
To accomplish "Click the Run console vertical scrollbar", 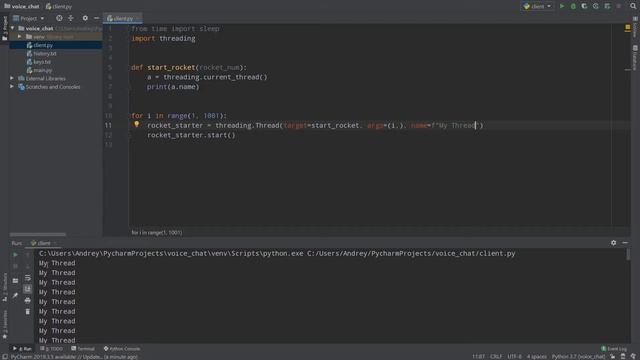I will (x=628, y=255).
